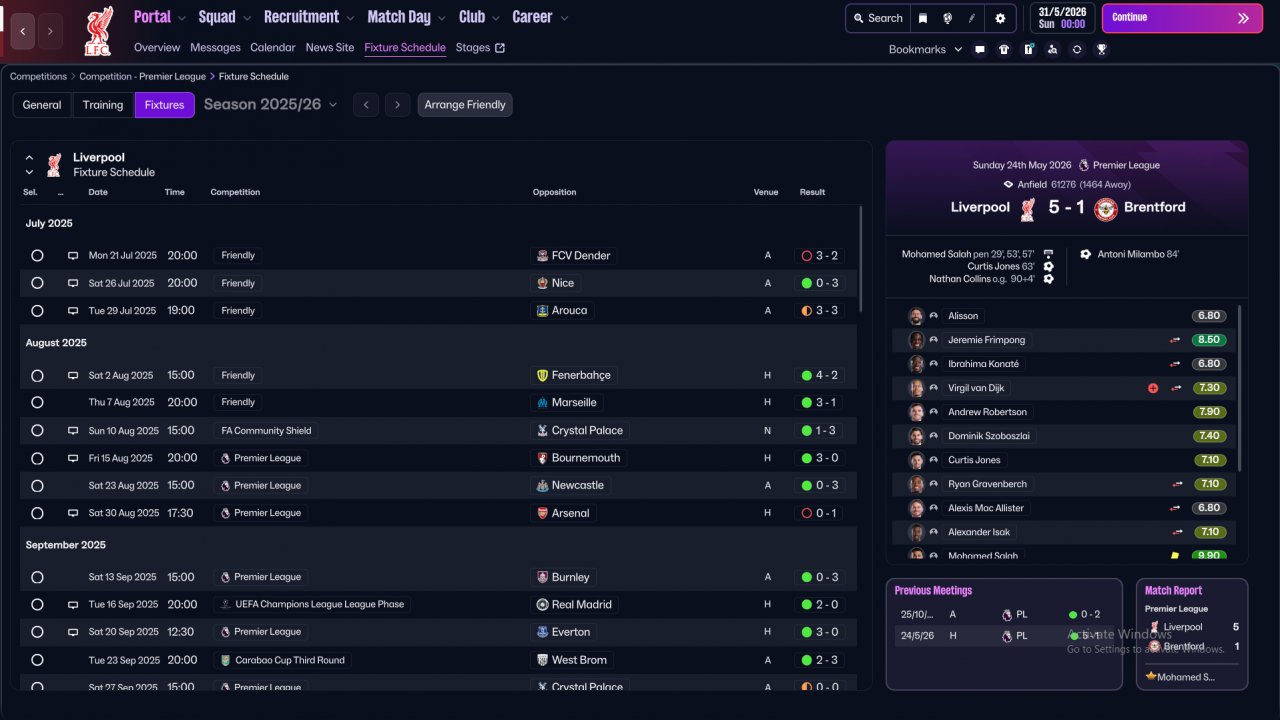The width and height of the screenshot is (1280, 720).
Task: Open the Career dropdown menu
Action: [540, 17]
